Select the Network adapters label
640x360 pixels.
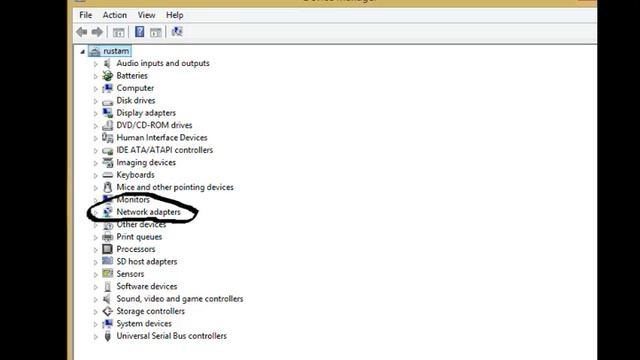[x=148, y=212]
